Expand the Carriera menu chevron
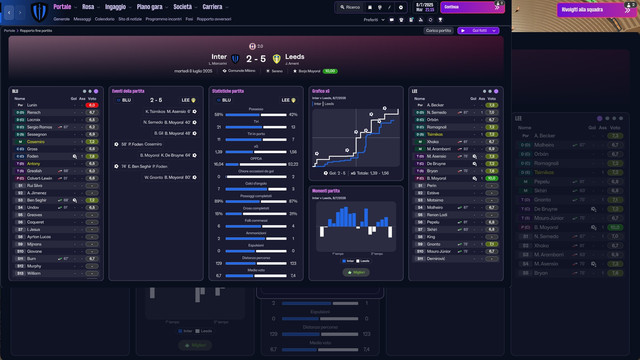The height and width of the screenshot is (360, 640). [x=227, y=7]
